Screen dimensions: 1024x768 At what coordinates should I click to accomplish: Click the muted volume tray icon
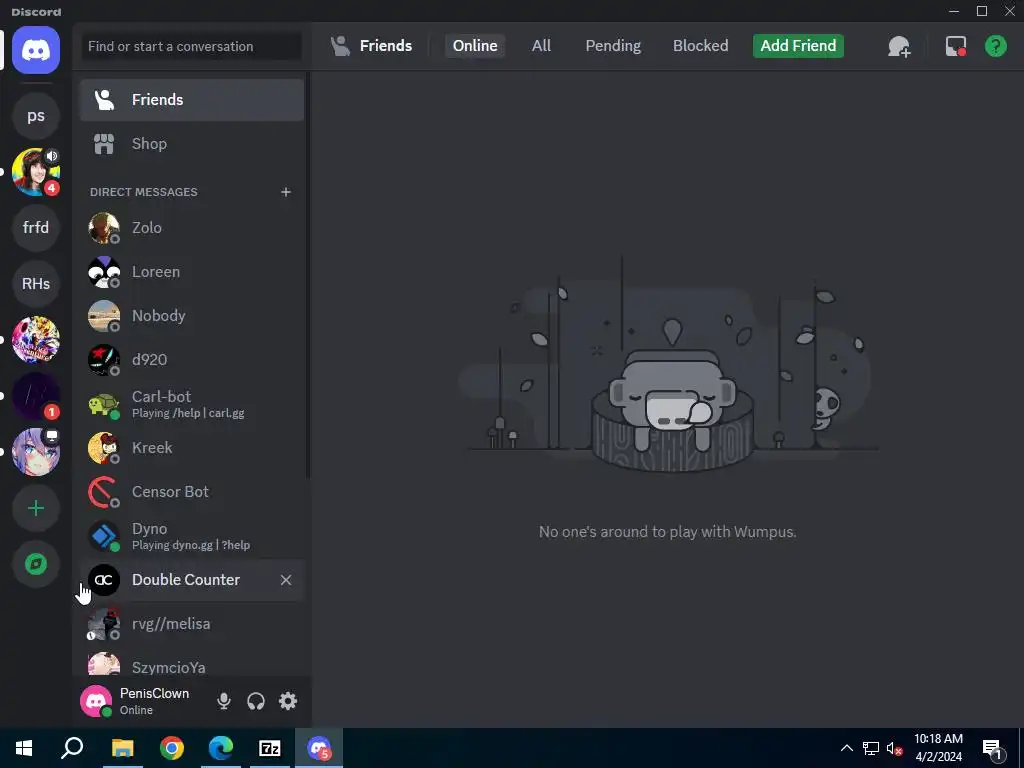point(894,748)
